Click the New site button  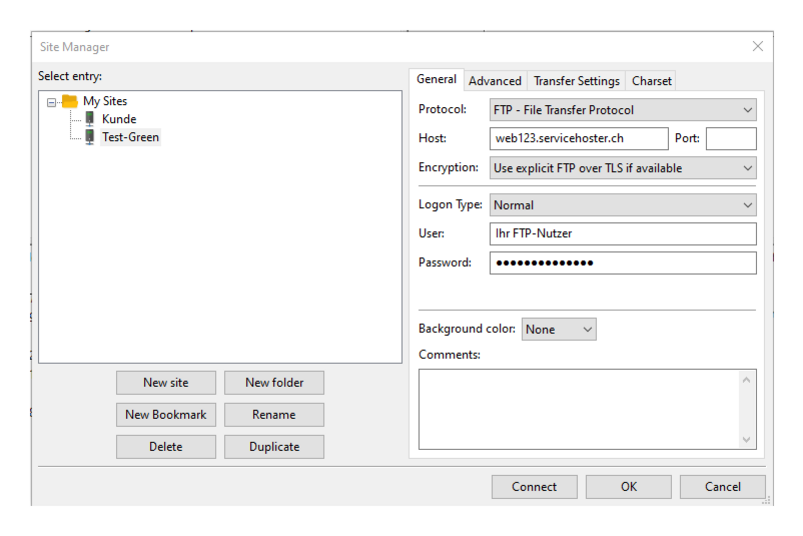(x=166, y=383)
